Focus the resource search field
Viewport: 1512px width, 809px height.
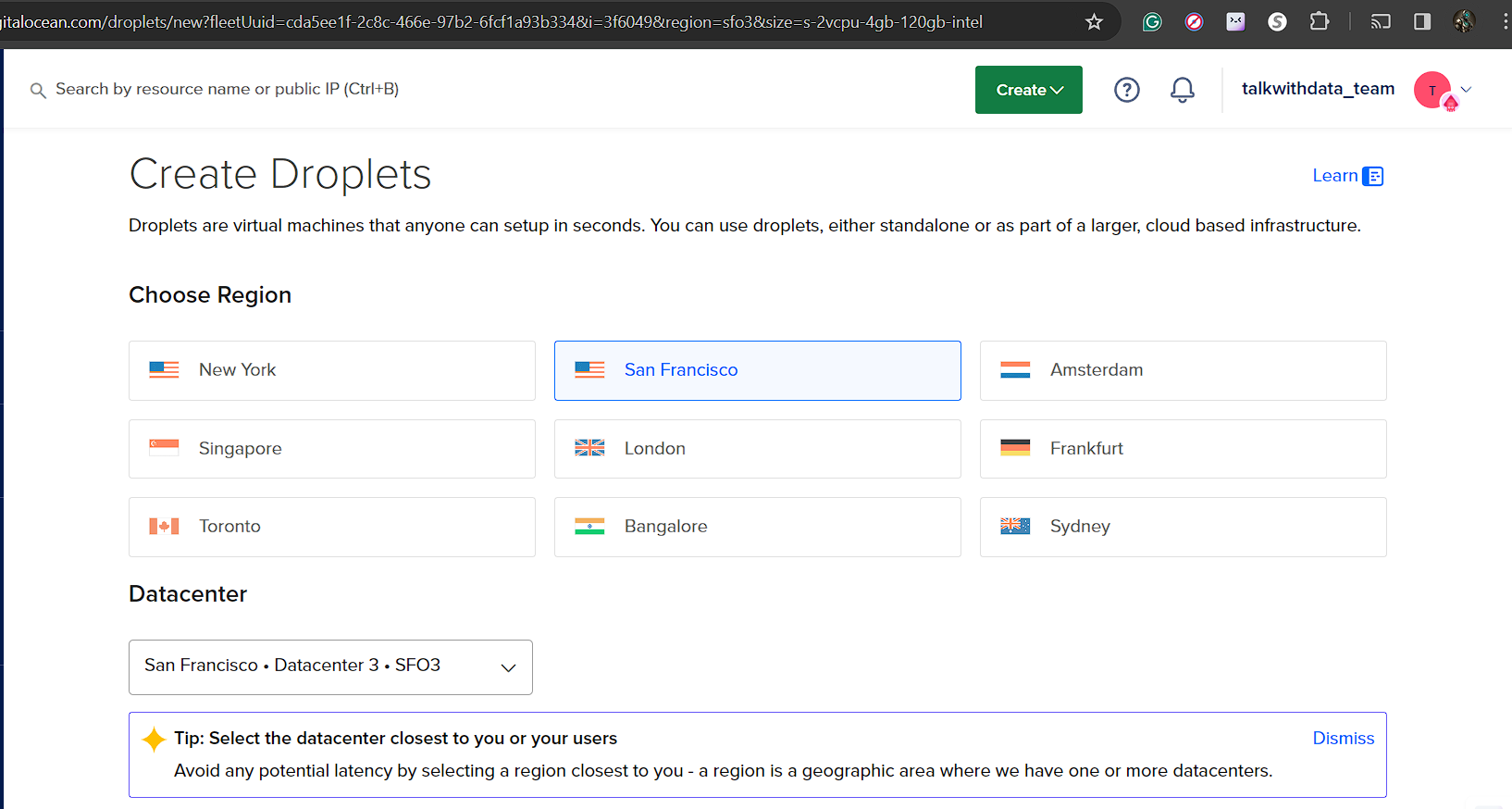click(x=227, y=89)
